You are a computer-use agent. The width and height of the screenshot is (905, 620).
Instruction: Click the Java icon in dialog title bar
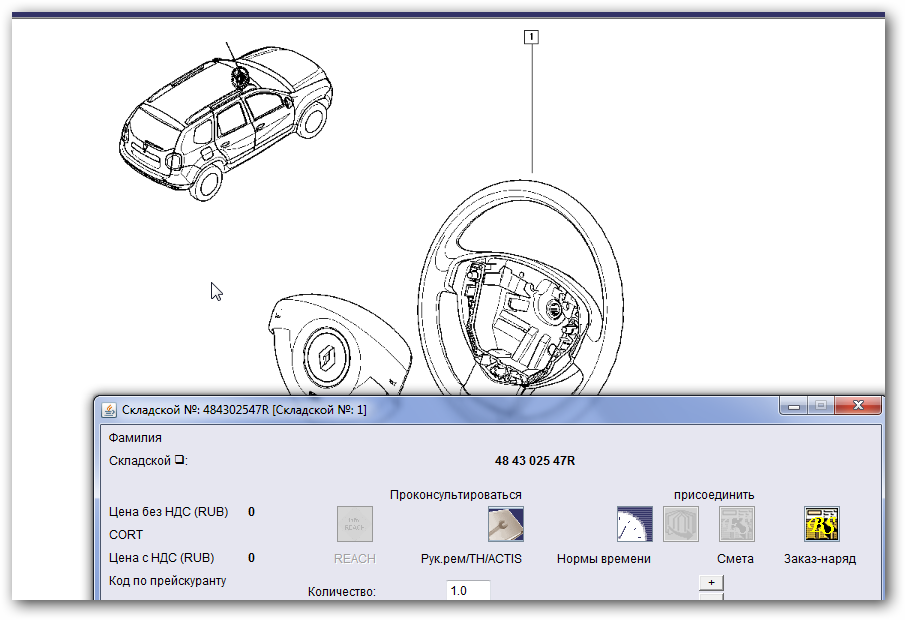click(110, 409)
